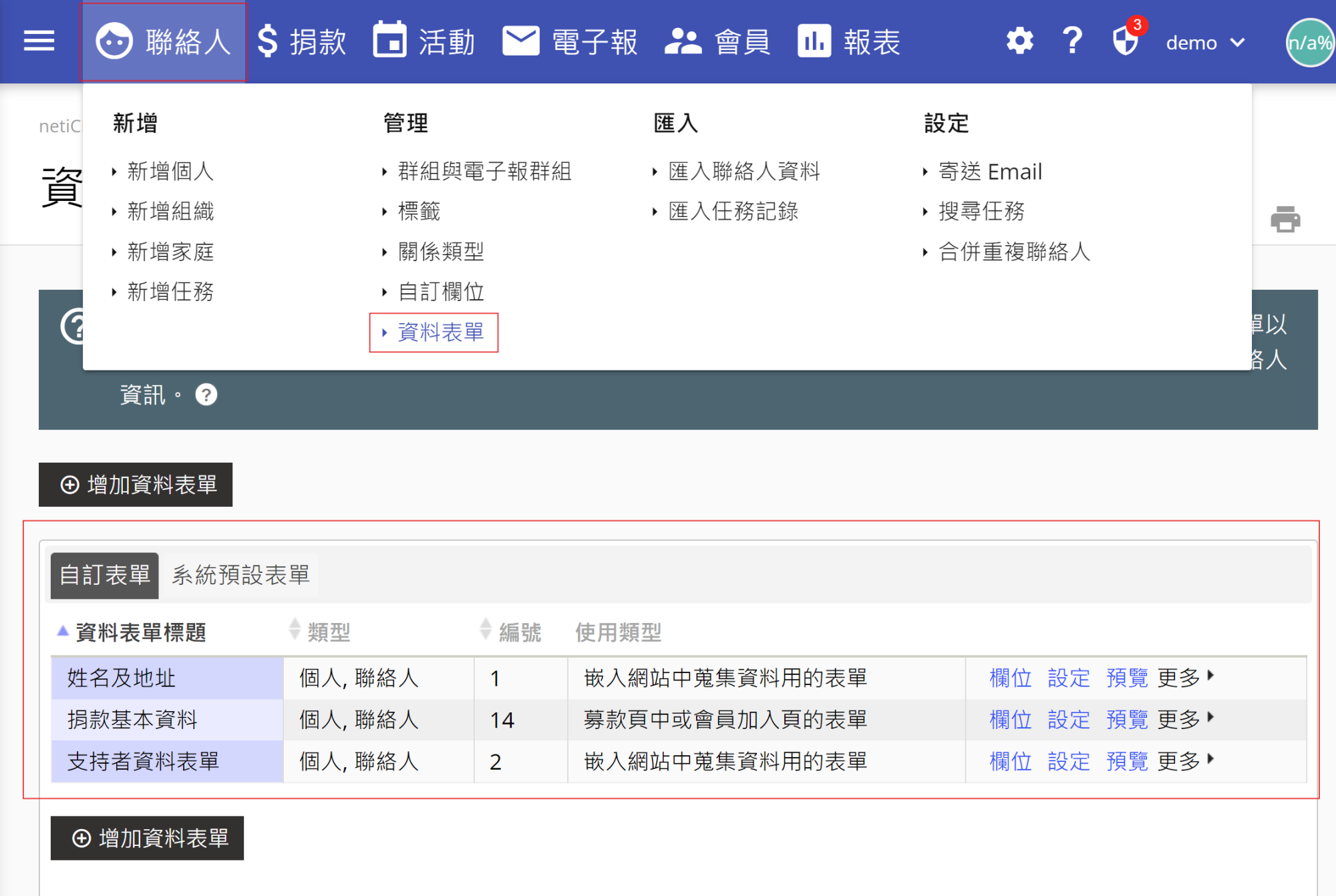Click the n/a% round badge

click(1310, 43)
